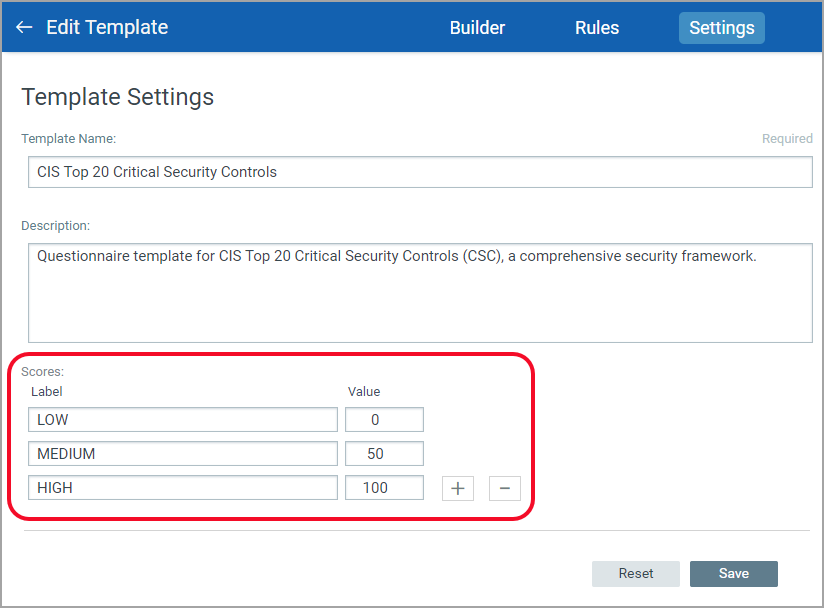Change the score value 50 field
The width and height of the screenshot is (824, 608).
point(384,454)
